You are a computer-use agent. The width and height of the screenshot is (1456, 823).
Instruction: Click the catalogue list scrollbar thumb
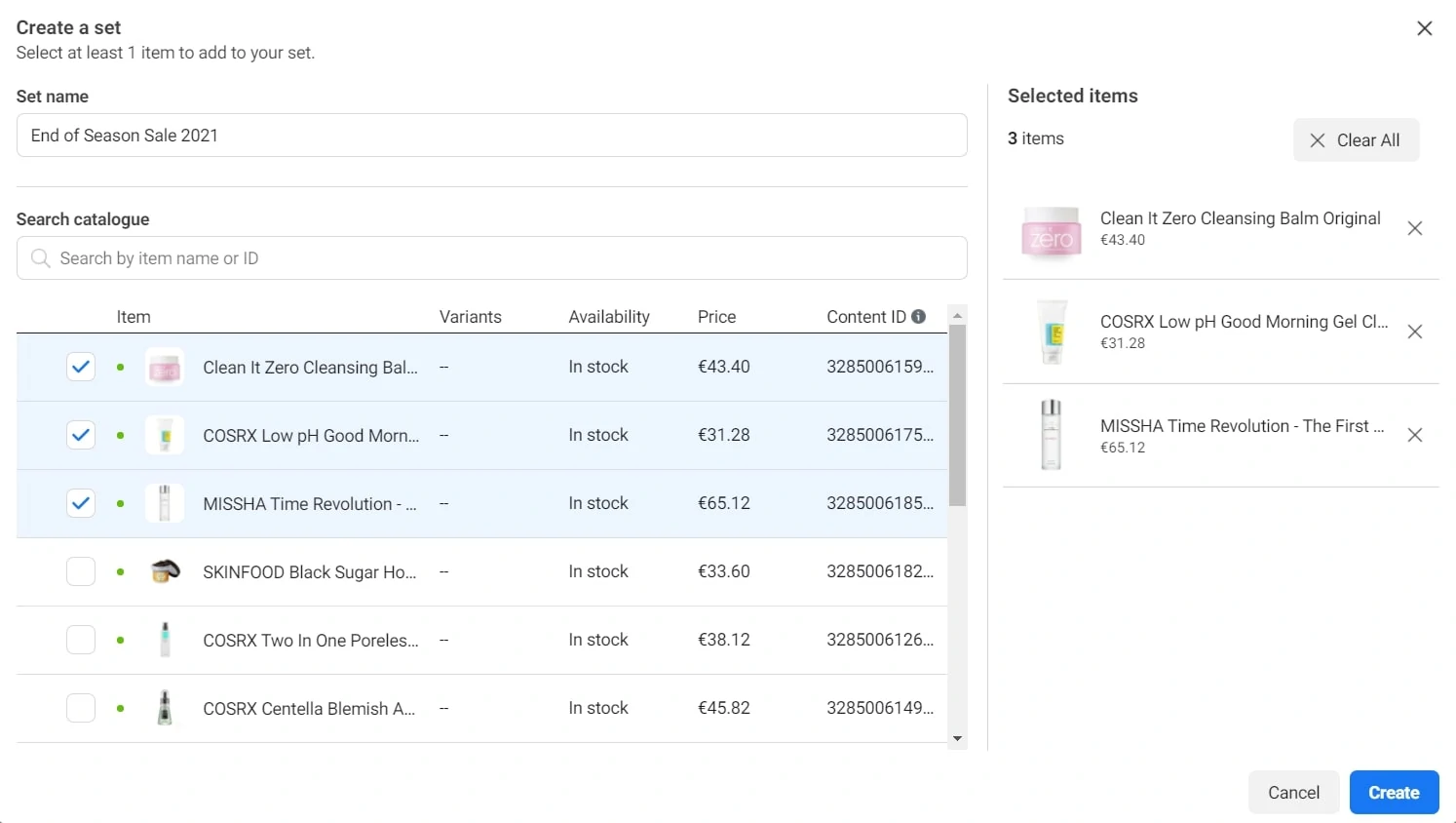point(957,414)
